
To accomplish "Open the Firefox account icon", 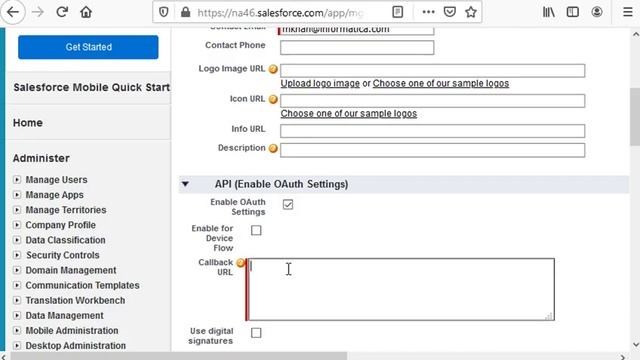I will pos(597,12).
